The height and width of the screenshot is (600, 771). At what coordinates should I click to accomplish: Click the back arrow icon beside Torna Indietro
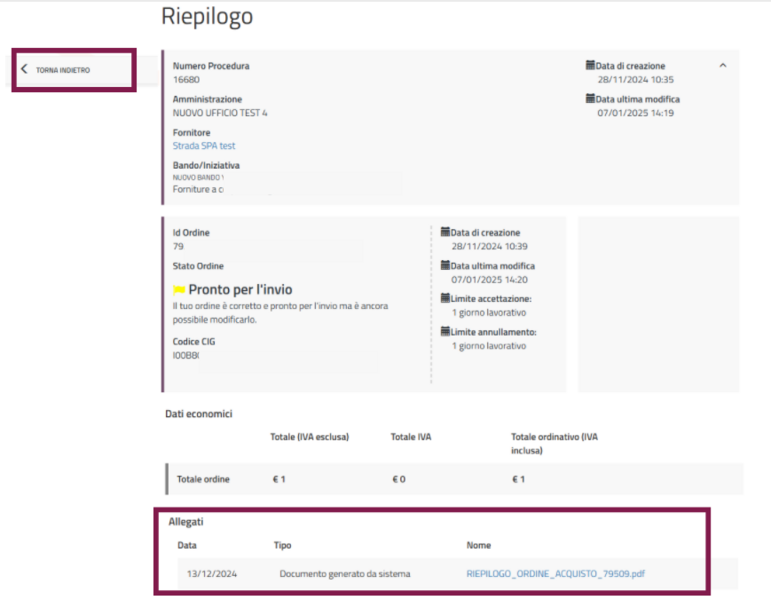24,70
